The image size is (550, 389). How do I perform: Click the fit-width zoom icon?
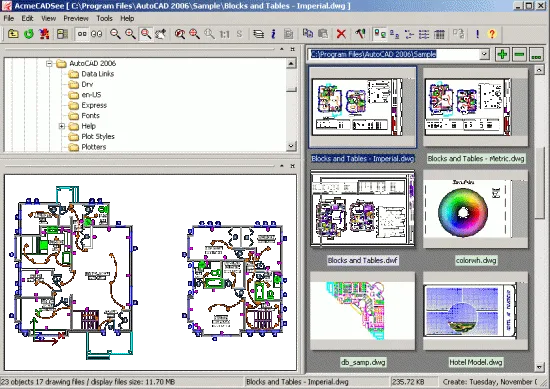(x=195, y=34)
